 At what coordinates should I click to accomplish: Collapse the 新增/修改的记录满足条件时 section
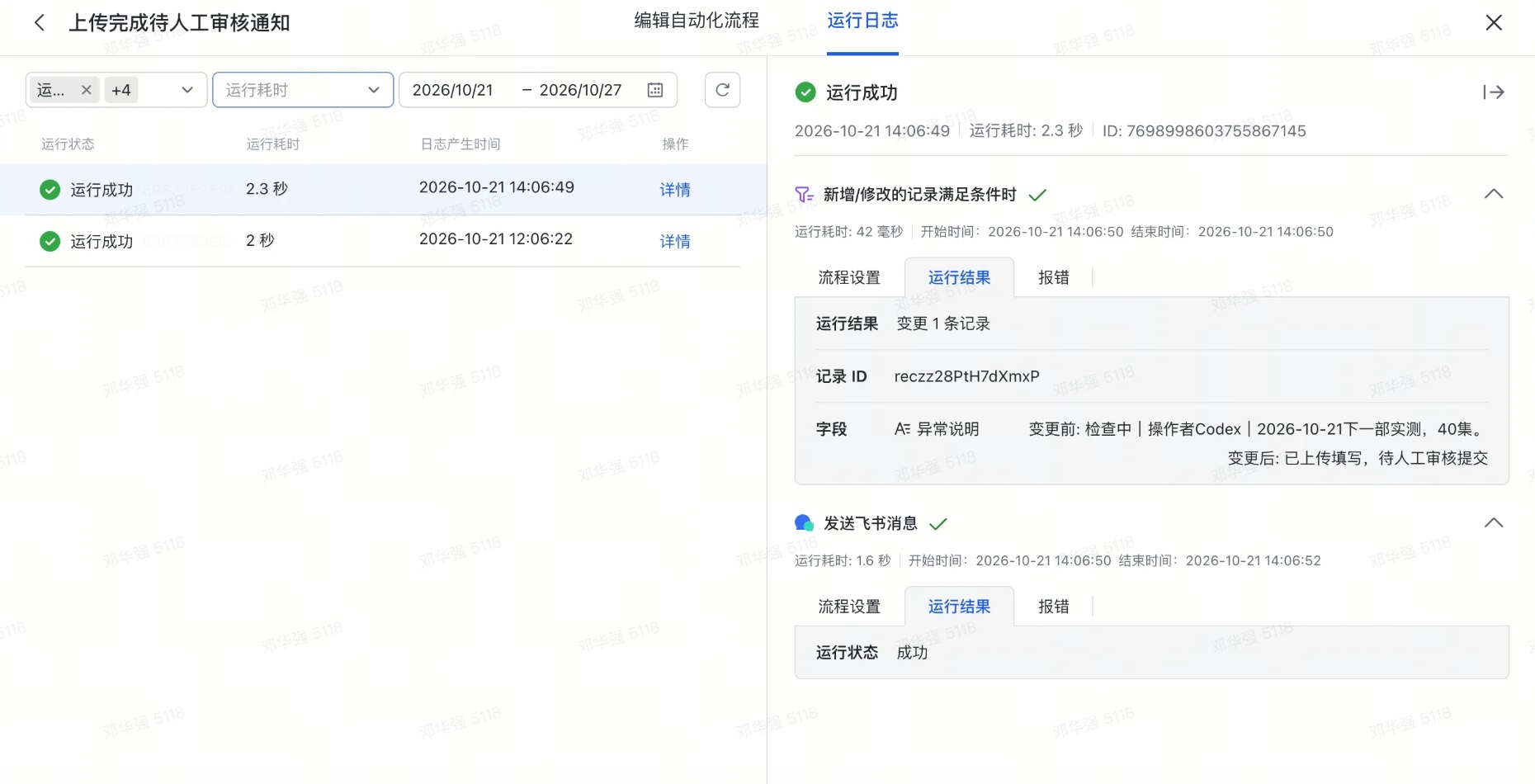click(x=1494, y=194)
